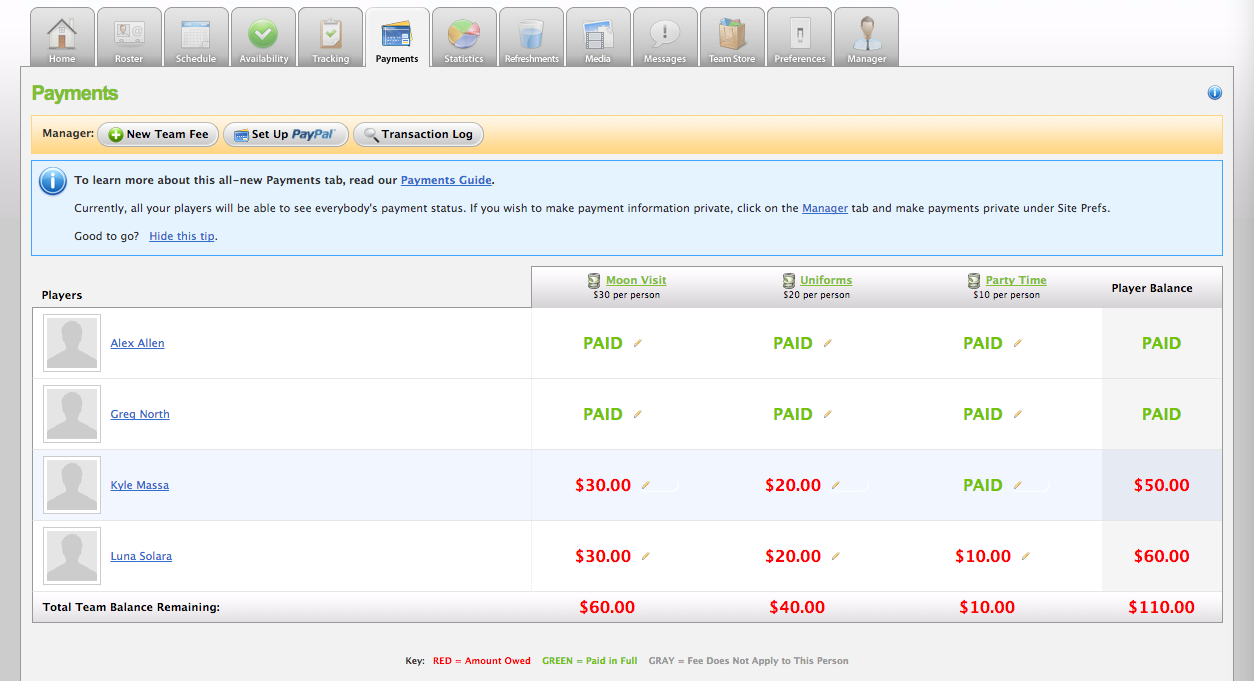Edit Greg North's Moon Visit payment pencil

click(x=638, y=414)
